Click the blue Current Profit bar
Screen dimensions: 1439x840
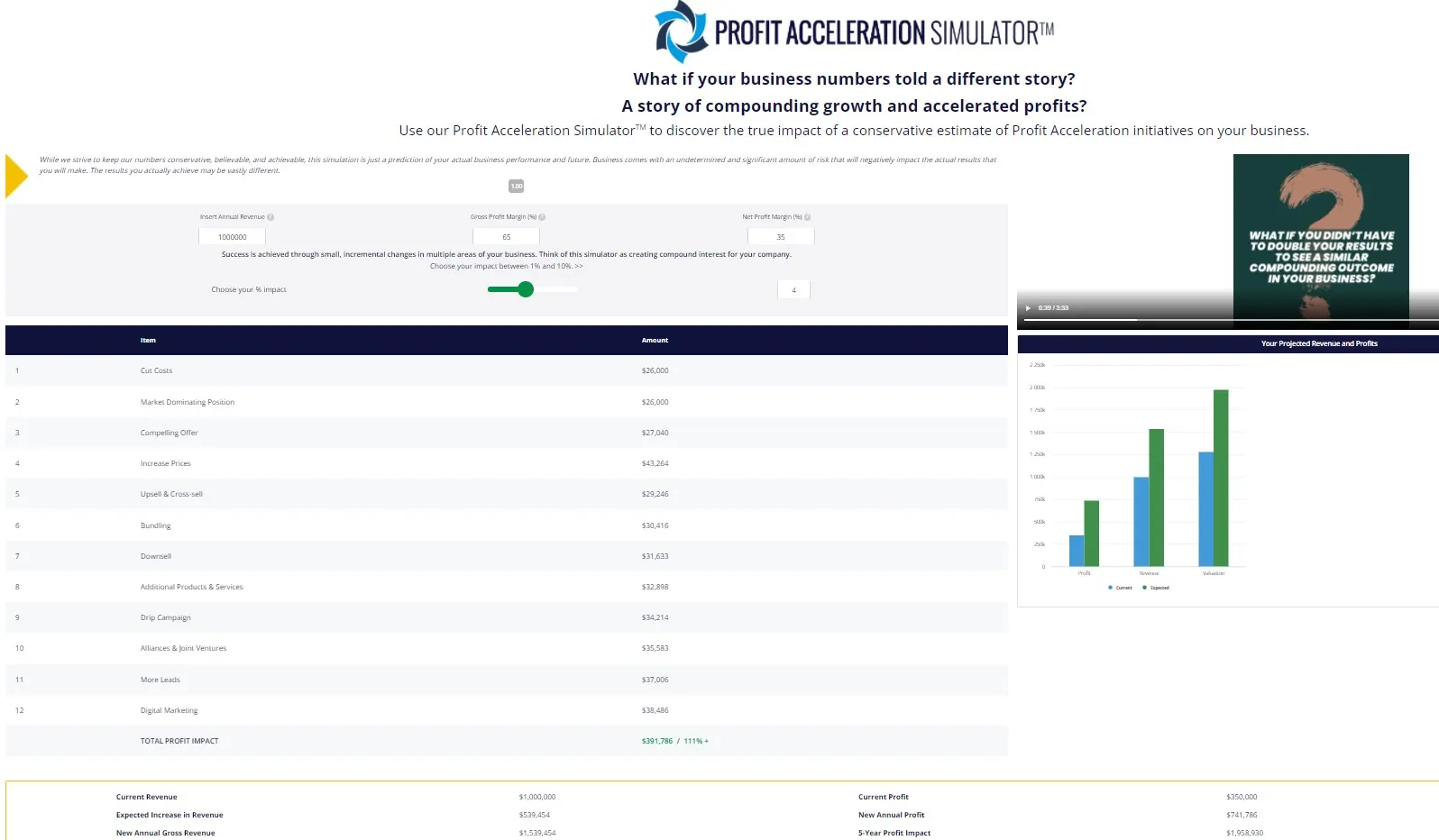[1077, 551]
